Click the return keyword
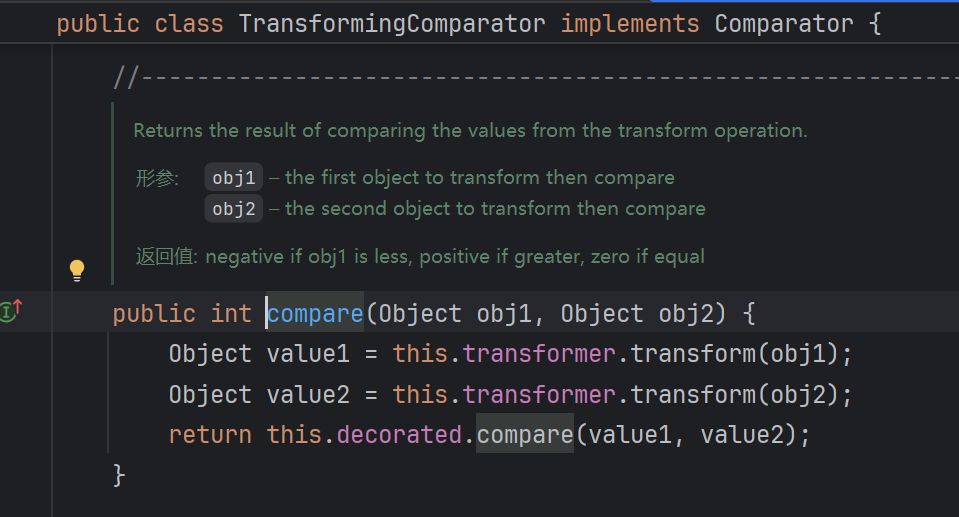 pyautogui.click(x=210, y=435)
